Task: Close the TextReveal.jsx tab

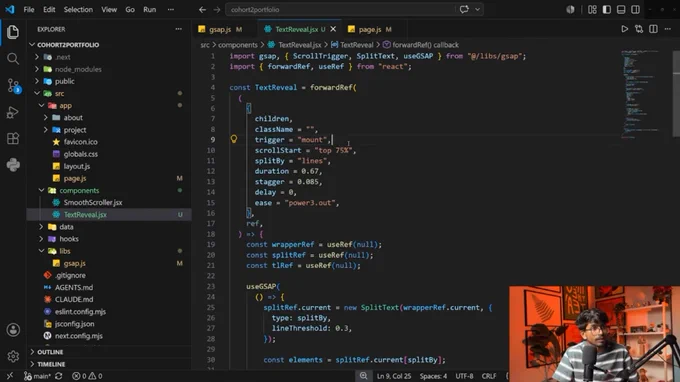Action: [x=333, y=29]
